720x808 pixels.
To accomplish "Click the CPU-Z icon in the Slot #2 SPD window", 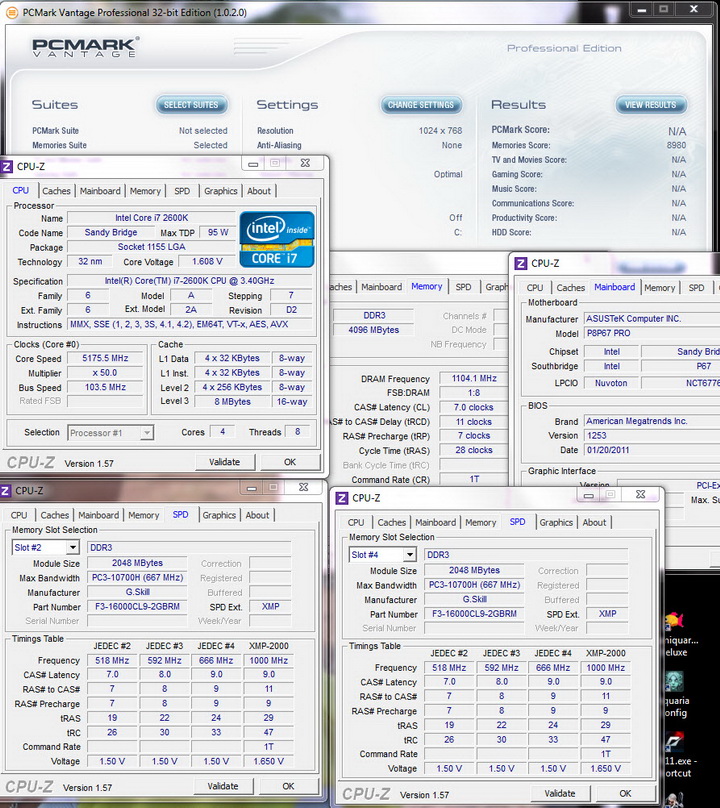I will (x=6, y=491).
